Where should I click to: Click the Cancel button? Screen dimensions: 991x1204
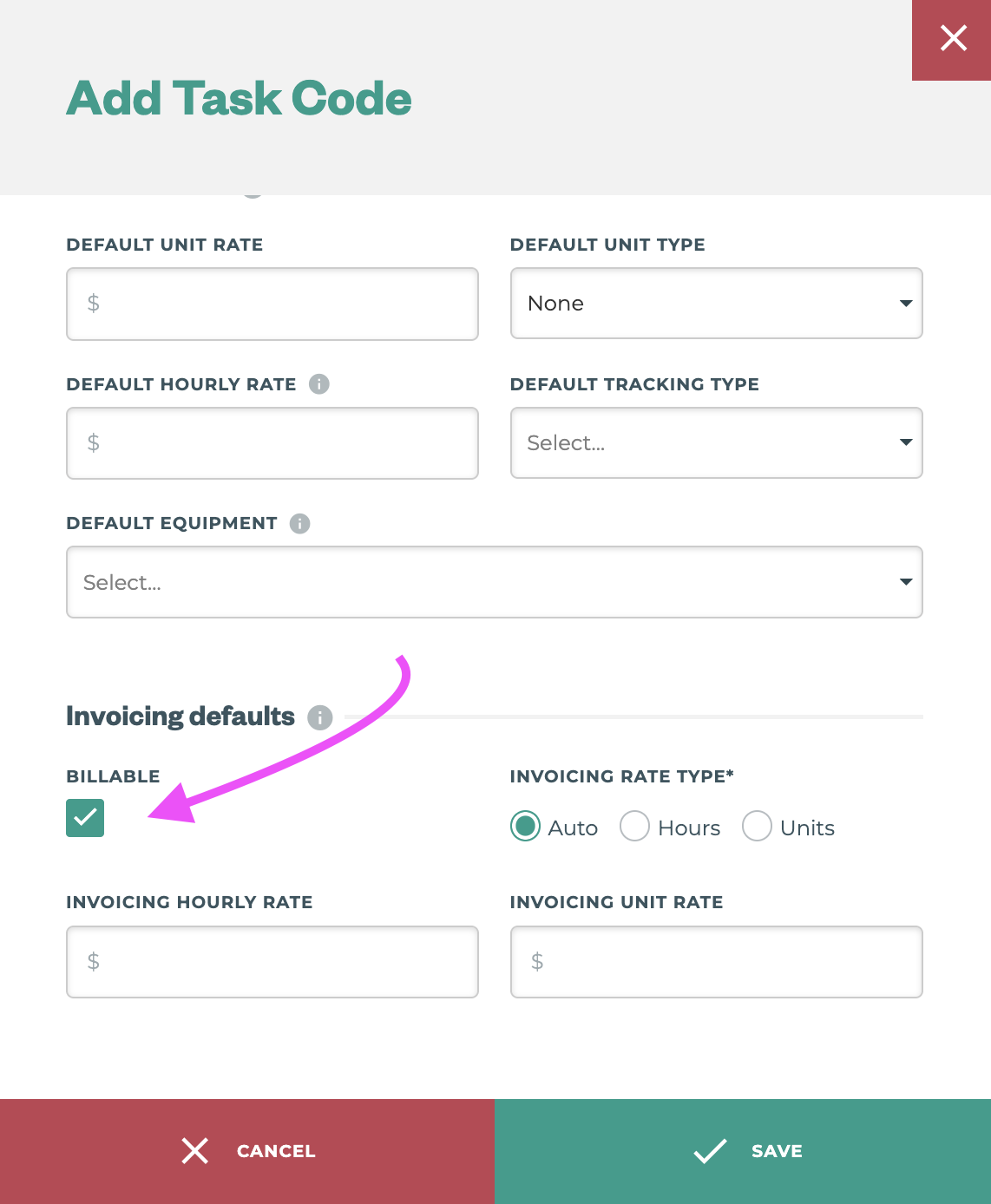pos(247,1151)
